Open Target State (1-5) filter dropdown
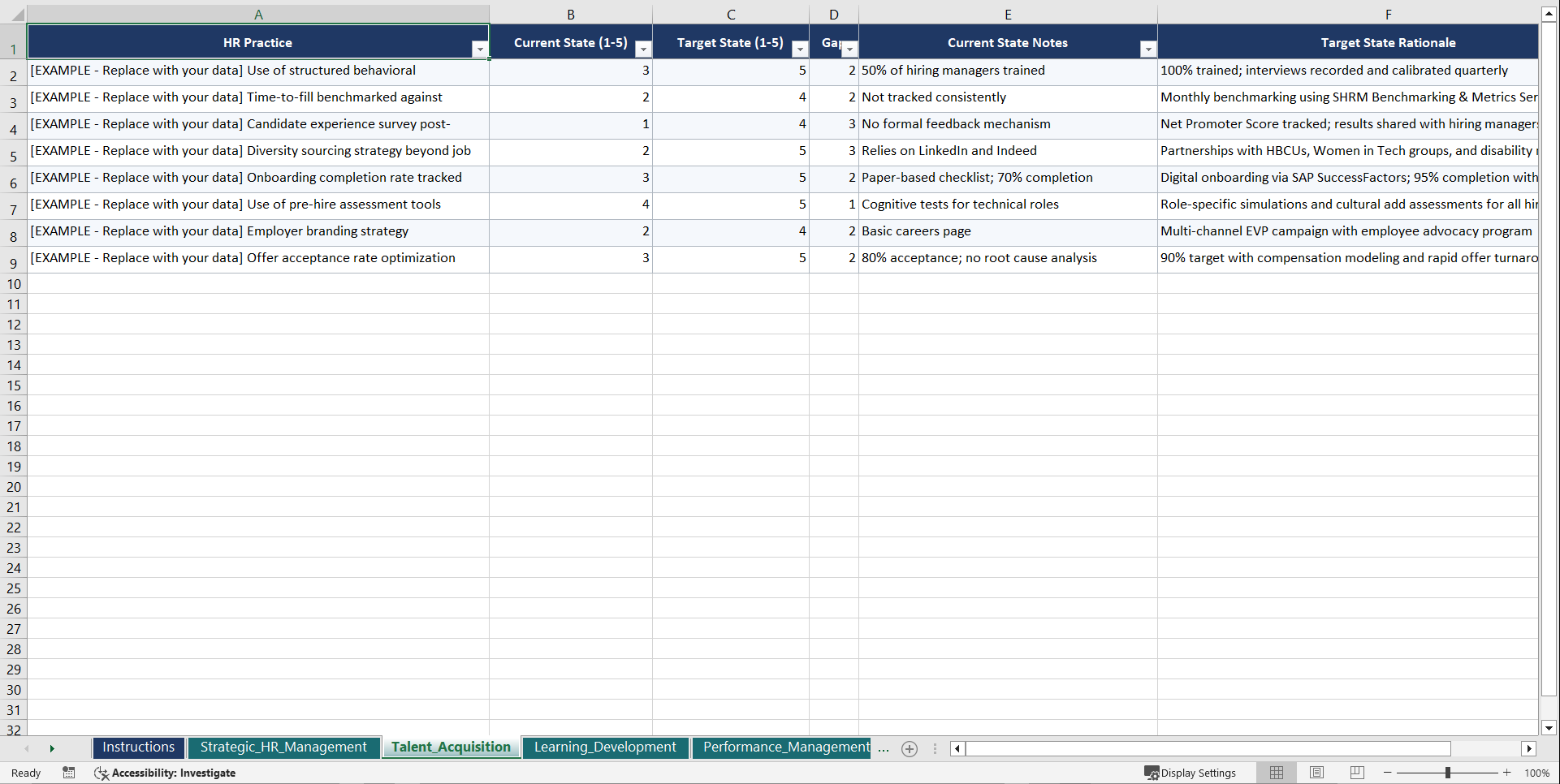The width and height of the screenshot is (1560, 784). (800, 49)
